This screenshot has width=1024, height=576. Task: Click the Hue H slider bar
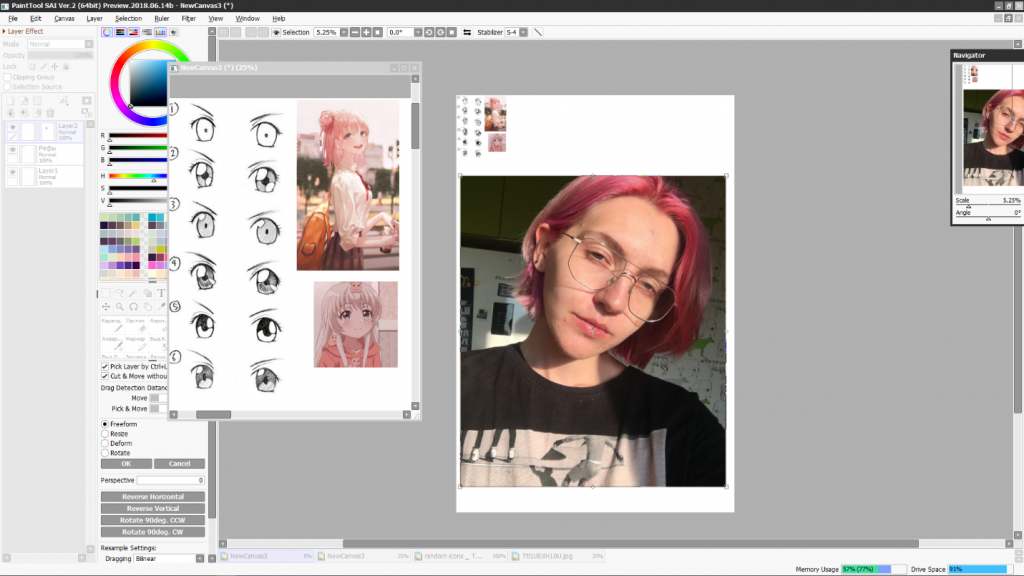[x=138, y=176]
